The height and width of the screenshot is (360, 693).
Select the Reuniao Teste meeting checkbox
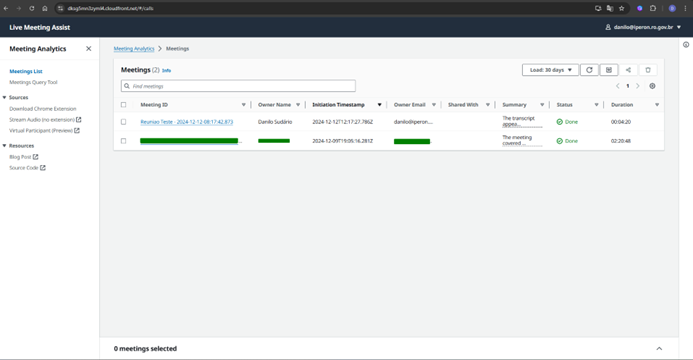tap(123, 122)
